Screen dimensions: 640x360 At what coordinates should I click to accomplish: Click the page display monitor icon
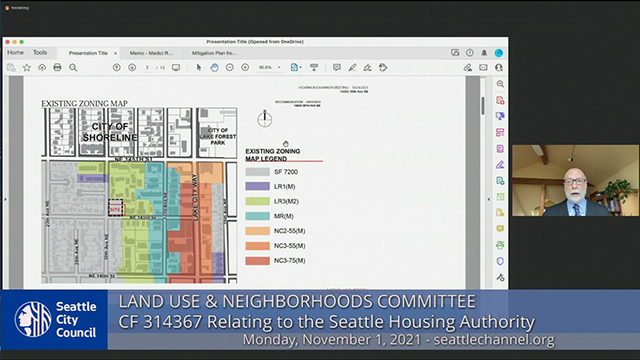[176, 68]
